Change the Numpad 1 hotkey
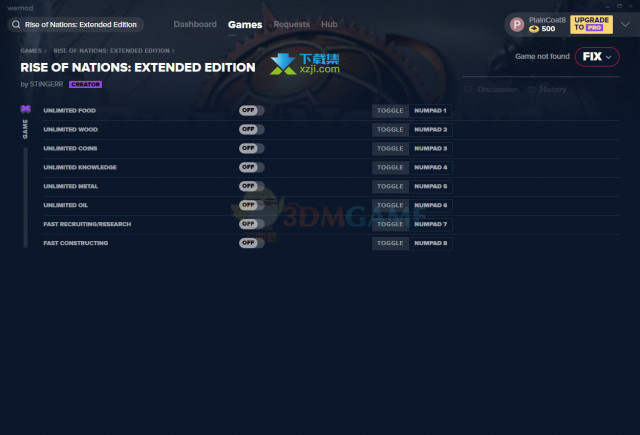Screen dimensions: 640x435 point(431,111)
